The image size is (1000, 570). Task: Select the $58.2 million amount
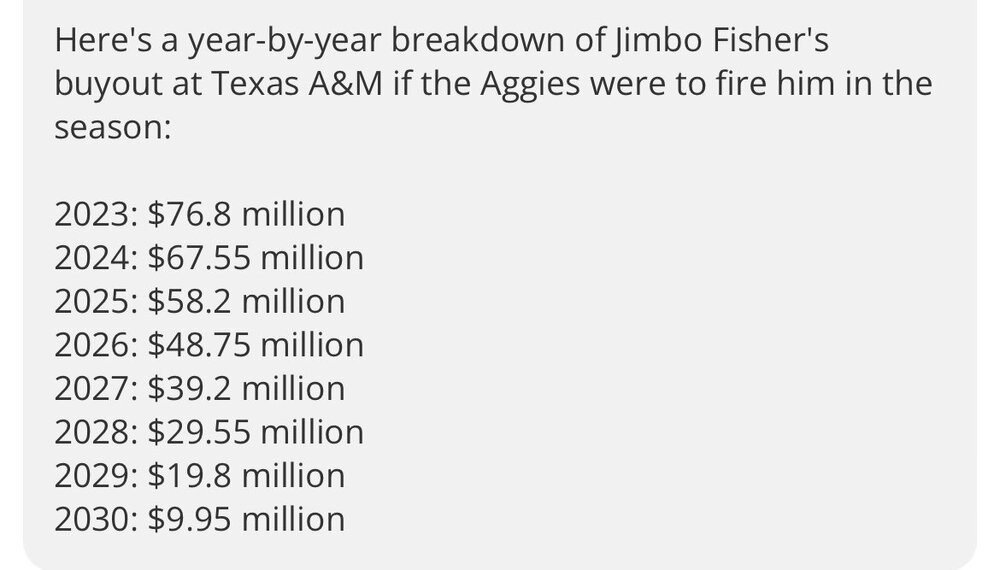pos(245,302)
